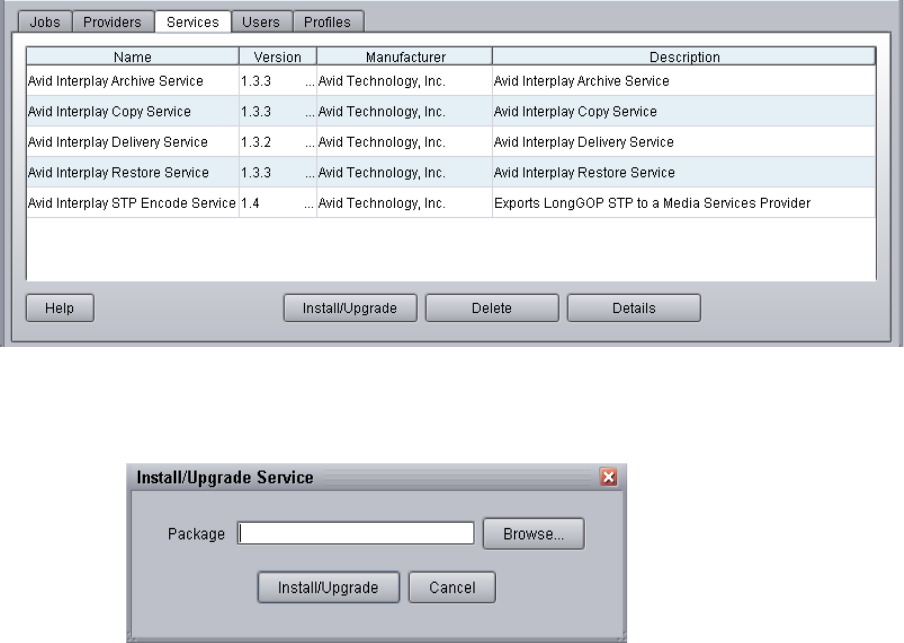Click the manufacturer cell in STP Encode row
Viewport: 904px width, 643px height.
pos(405,203)
